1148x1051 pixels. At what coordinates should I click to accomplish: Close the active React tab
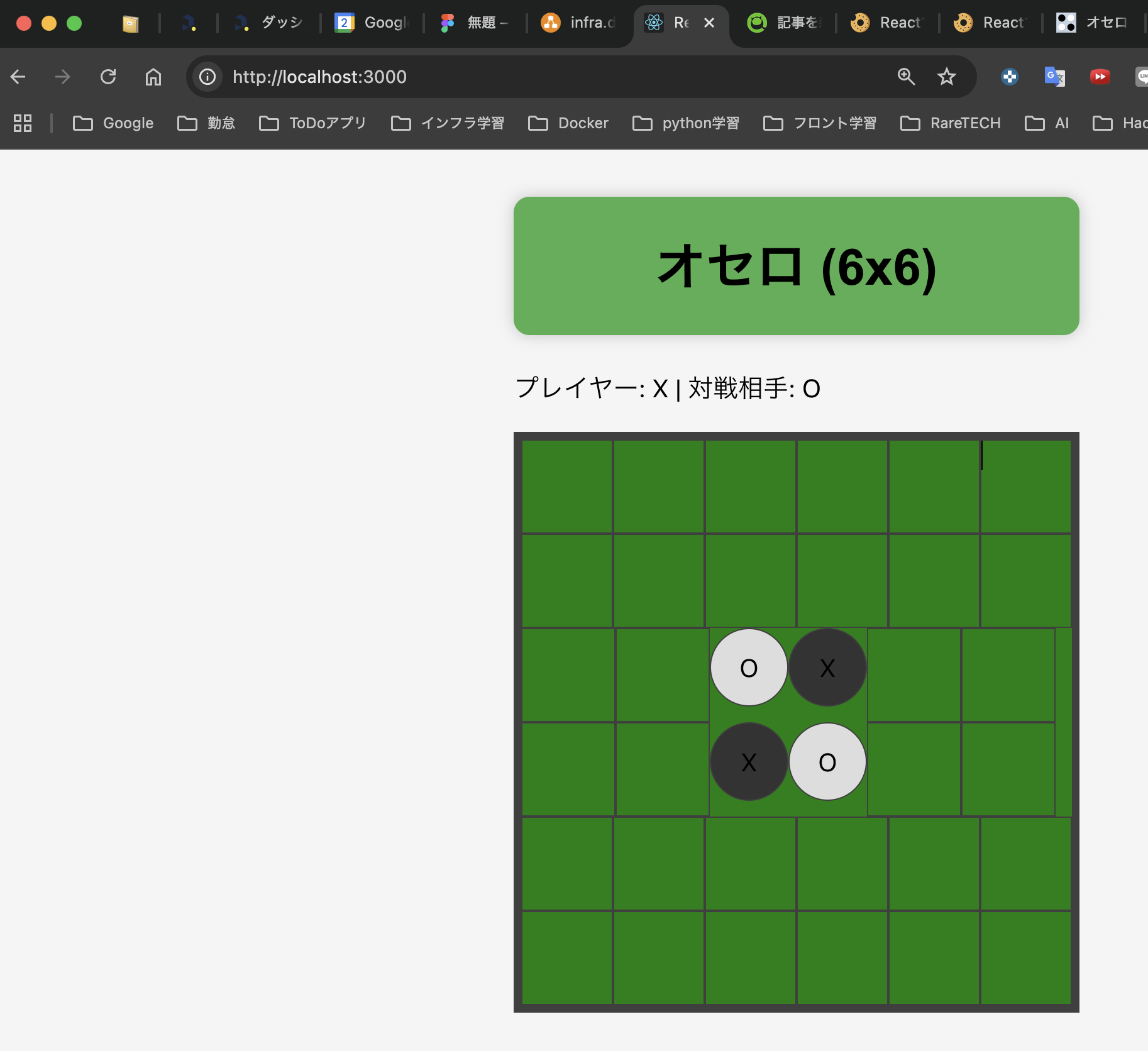(x=709, y=23)
